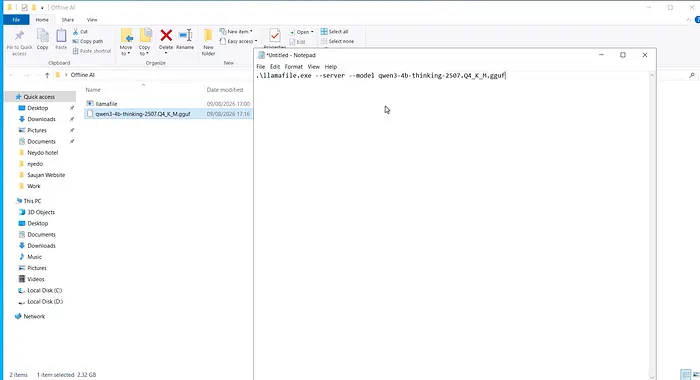Click the Notepad title bar icon

coord(261,55)
